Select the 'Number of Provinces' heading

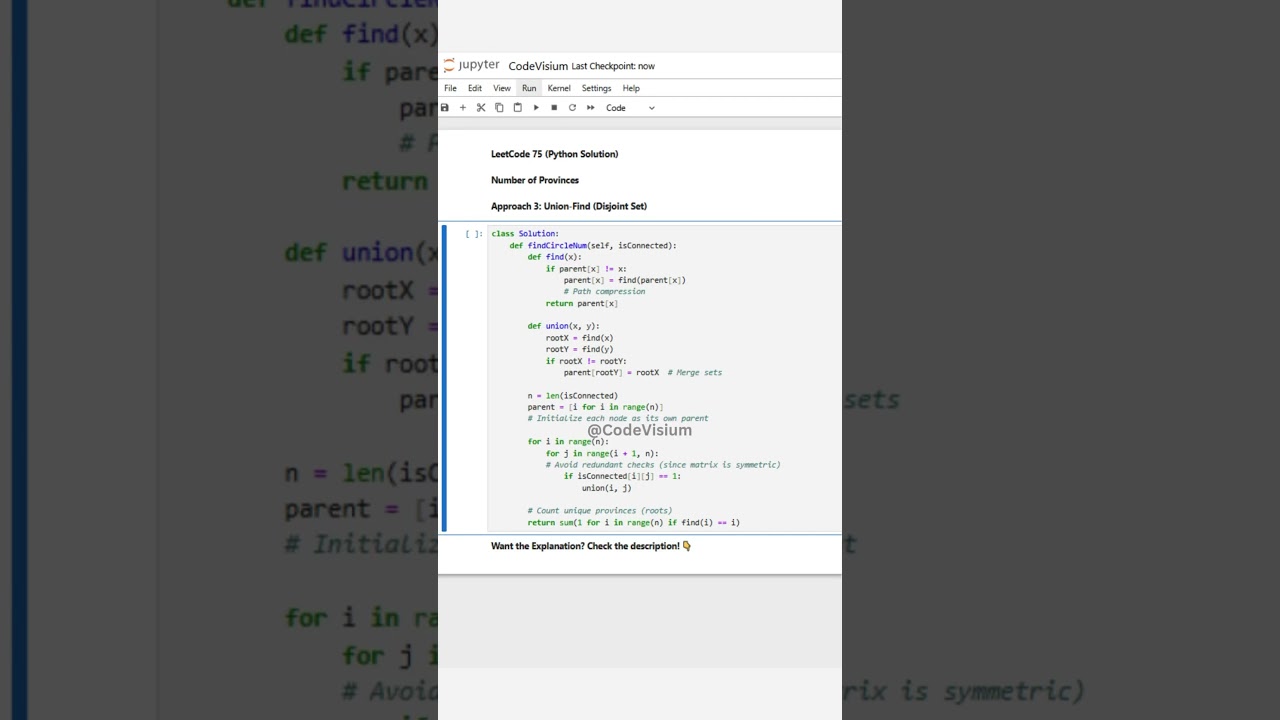click(x=535, y=180)
